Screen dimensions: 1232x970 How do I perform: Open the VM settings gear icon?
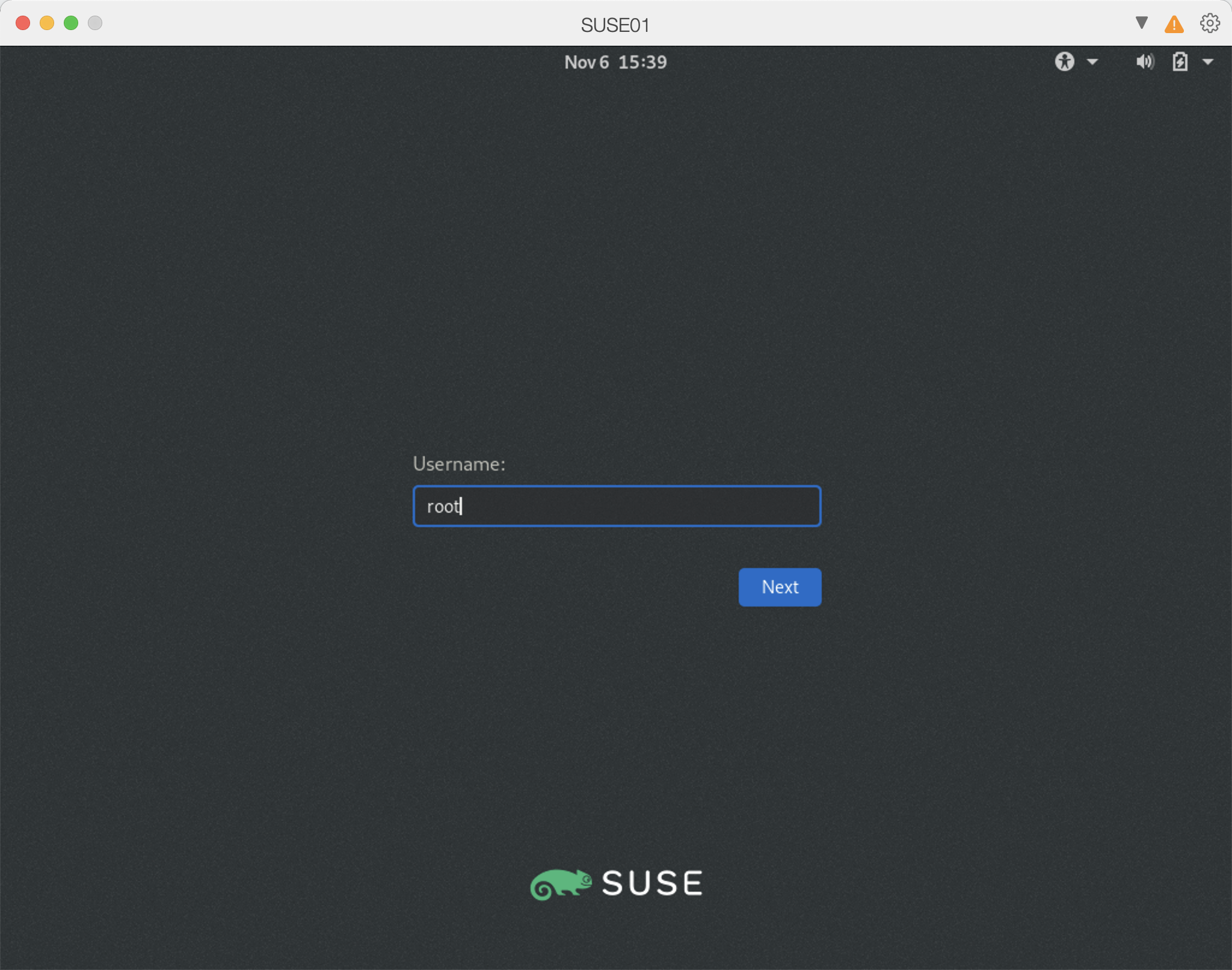(1210, 23)
